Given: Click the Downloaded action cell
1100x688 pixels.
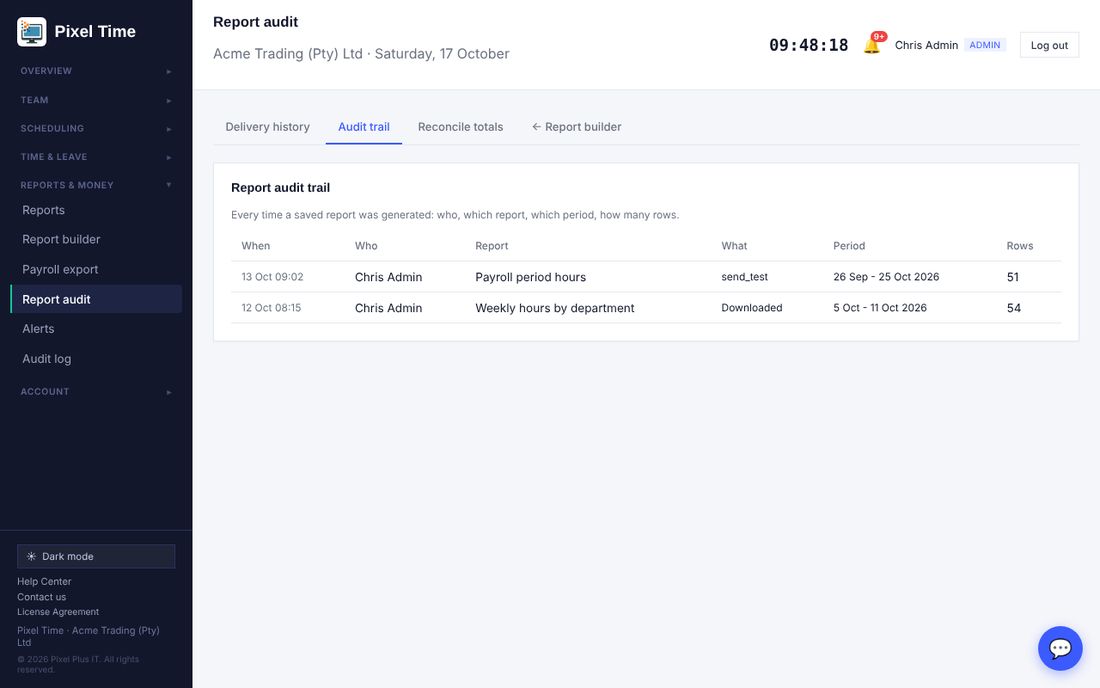Looking at the screenshot, I should coord(751,308).
